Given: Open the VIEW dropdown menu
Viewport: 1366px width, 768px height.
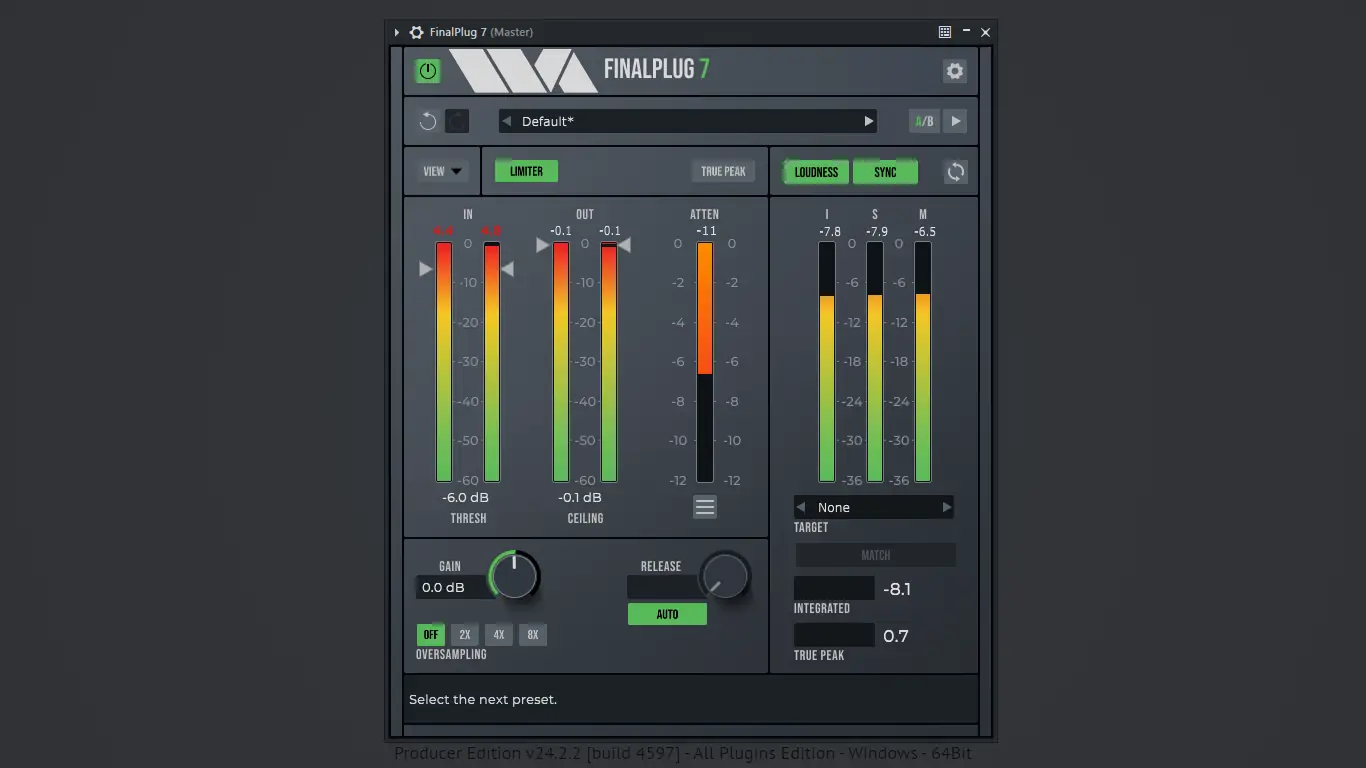Looking at the screenshot, I should pyautogui.click(x=442, y=171).
